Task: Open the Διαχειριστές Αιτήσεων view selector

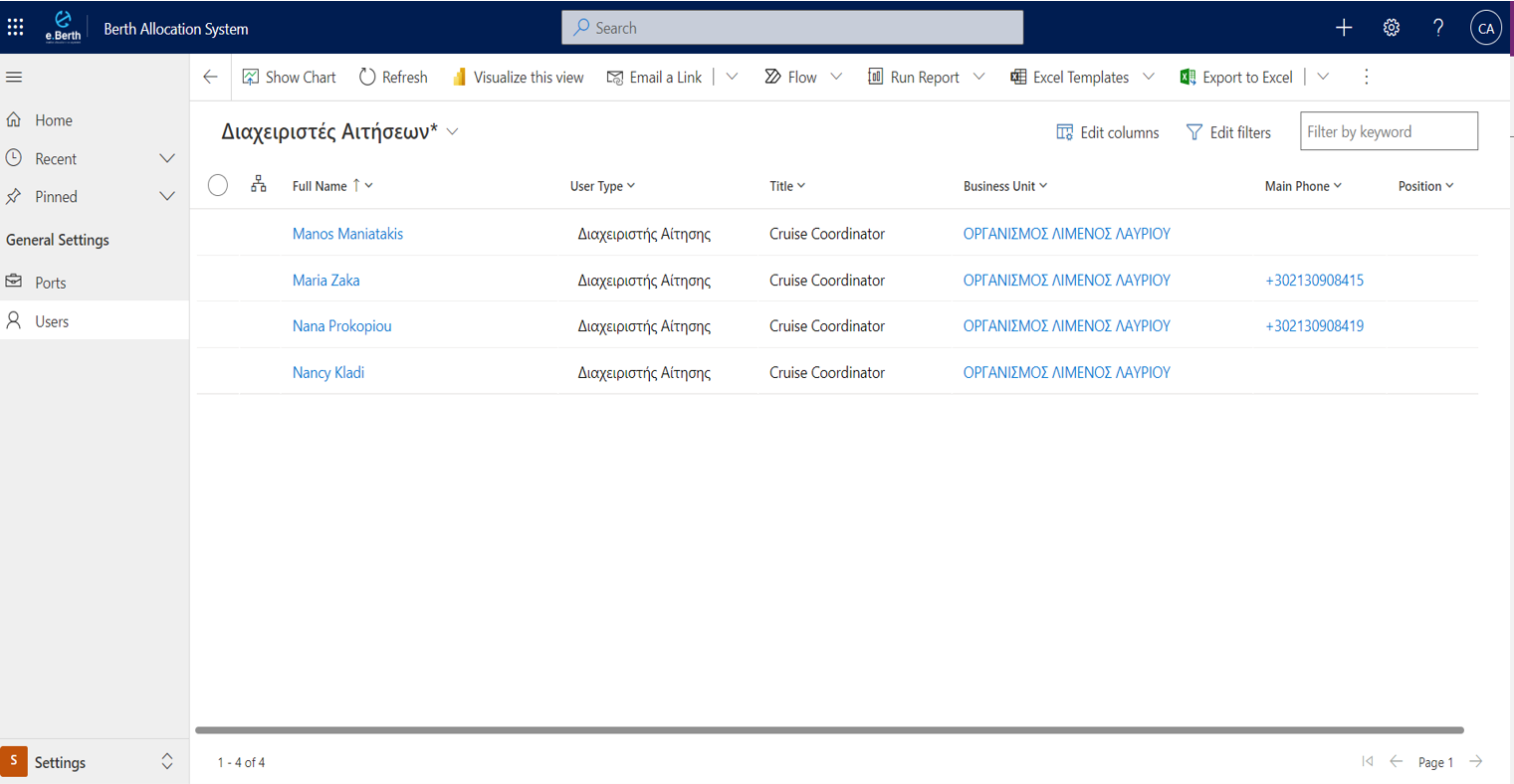Action: tap(339, 131)
